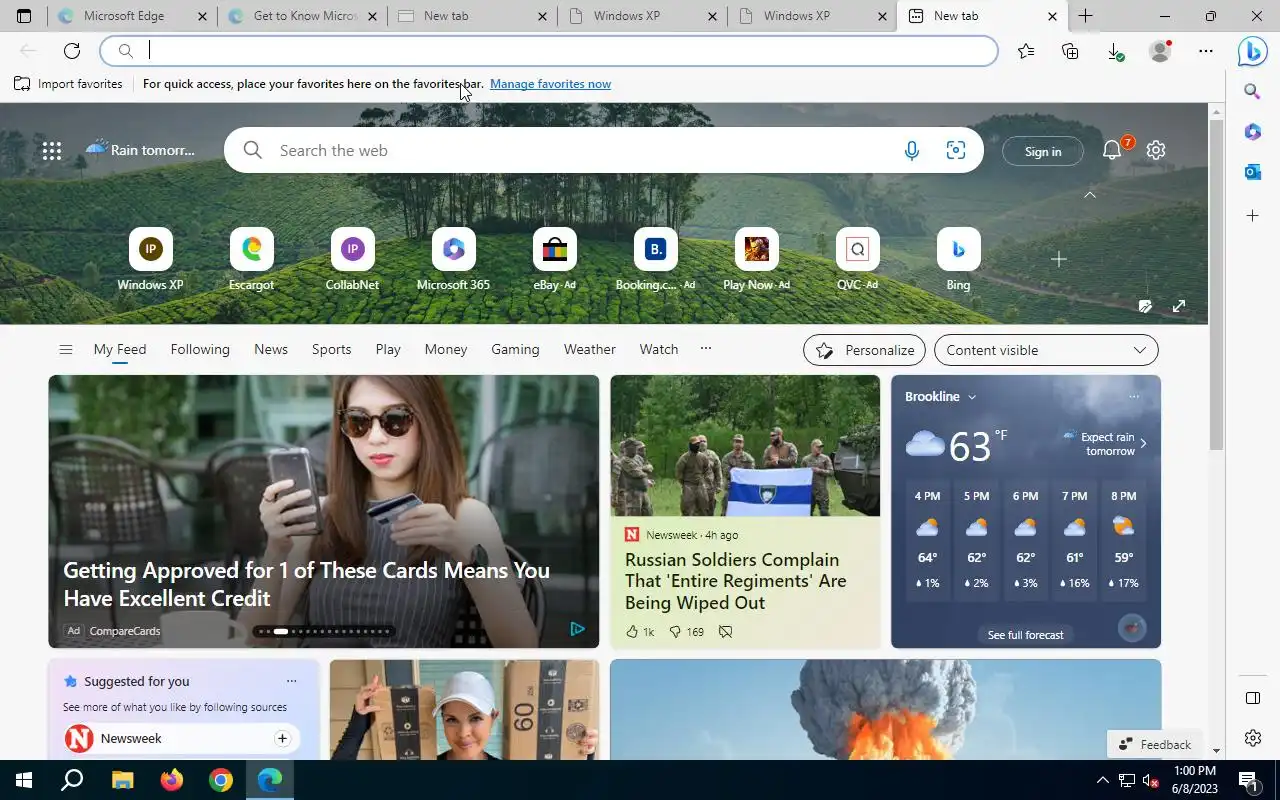
Task: Click the carousel slide indicator dots
Action: pyautogui.click(x=323, y=631)
